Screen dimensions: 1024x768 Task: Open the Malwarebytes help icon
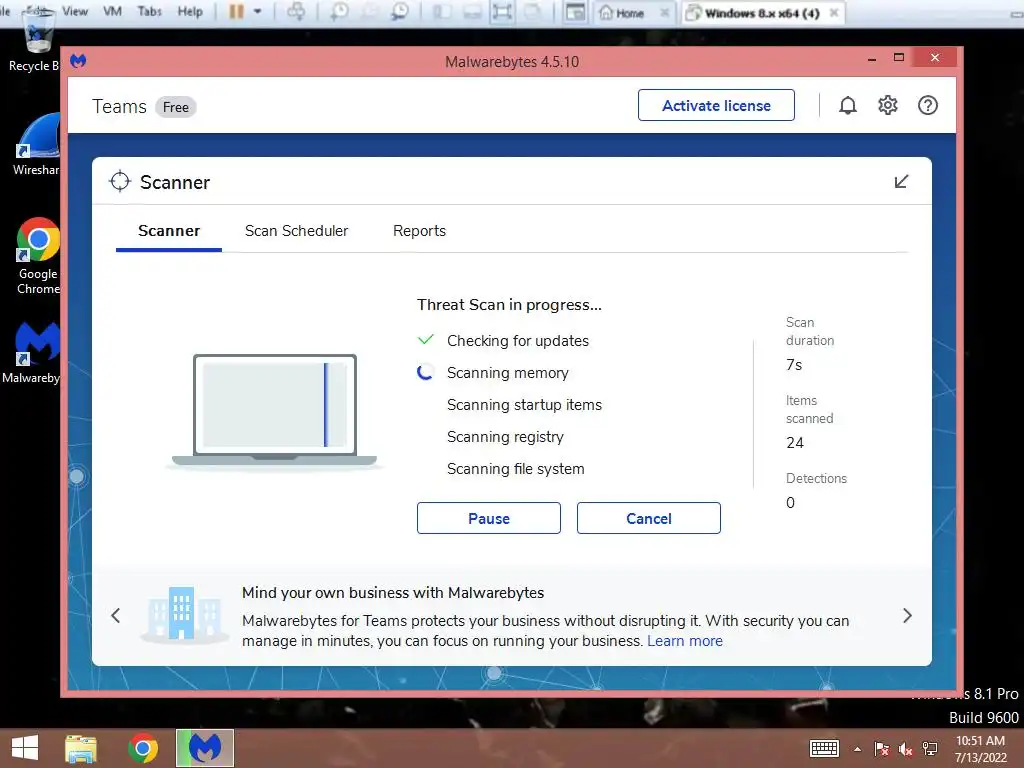927,105
